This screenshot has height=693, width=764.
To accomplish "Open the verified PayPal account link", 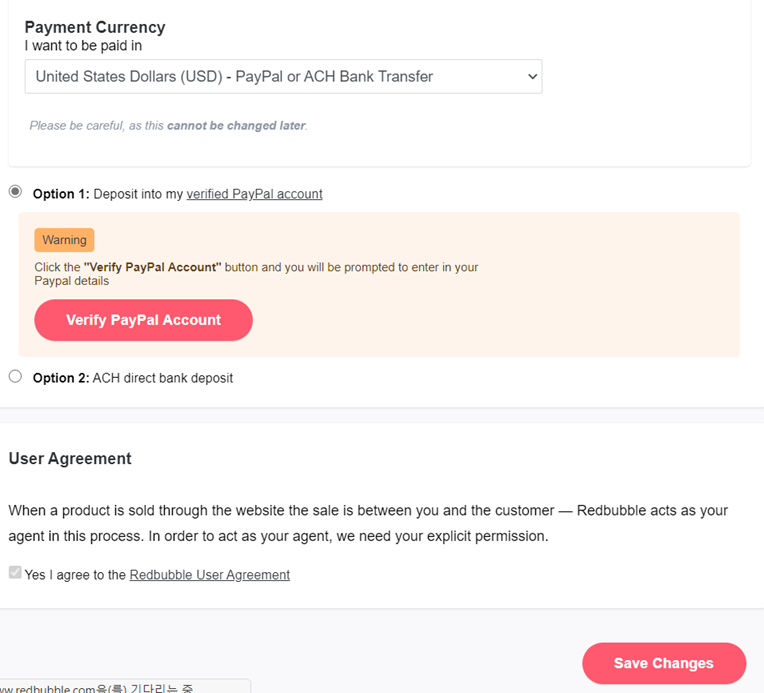I will (x=254, y=194).
